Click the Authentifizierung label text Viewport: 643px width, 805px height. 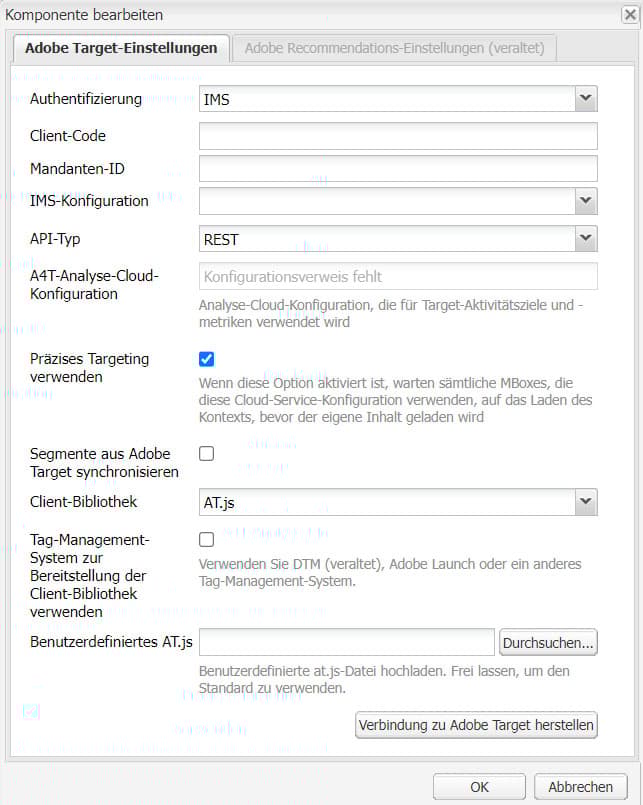86,99
